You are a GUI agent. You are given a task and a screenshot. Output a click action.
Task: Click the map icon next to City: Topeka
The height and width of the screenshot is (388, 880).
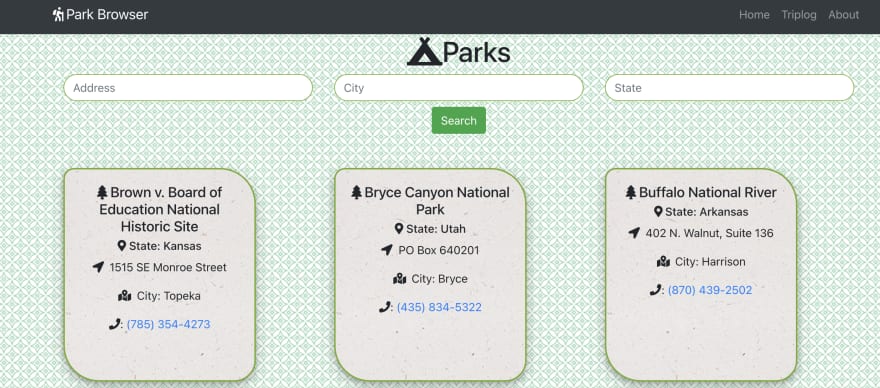pos(125,296)
